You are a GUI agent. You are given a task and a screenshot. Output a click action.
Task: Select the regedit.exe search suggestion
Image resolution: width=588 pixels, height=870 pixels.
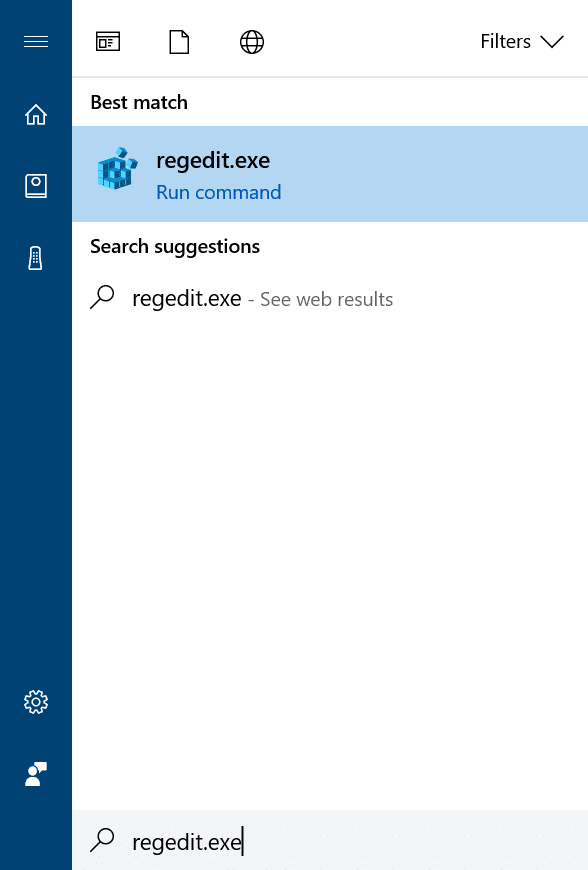click(x=186, y=298)
